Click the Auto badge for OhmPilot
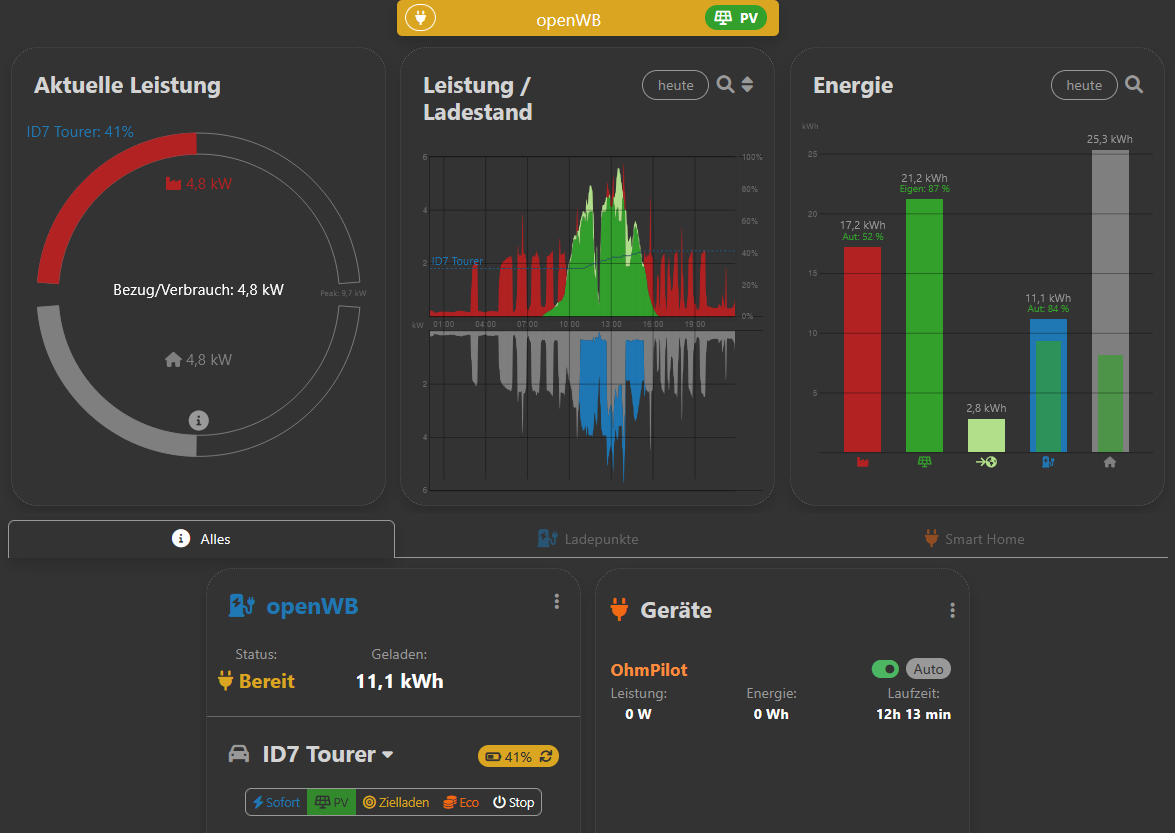 point(928,669)
